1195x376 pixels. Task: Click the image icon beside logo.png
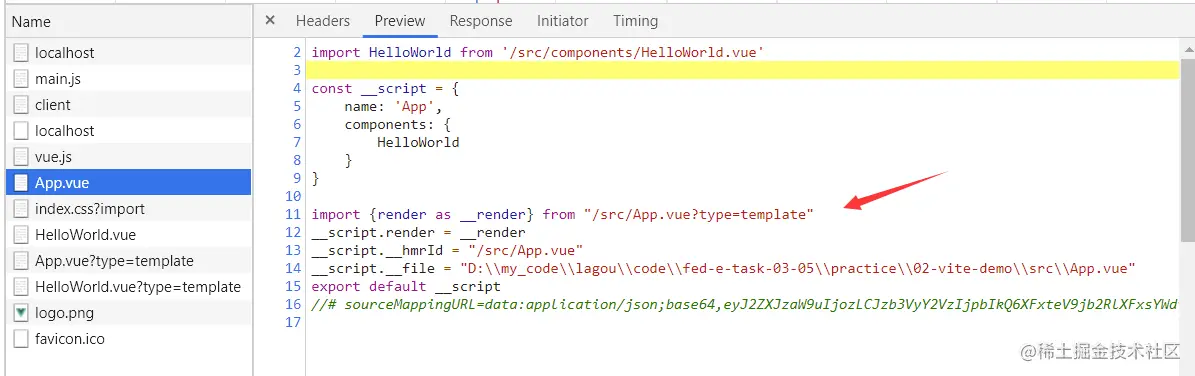pyautogui.click(x=21, y=313)
